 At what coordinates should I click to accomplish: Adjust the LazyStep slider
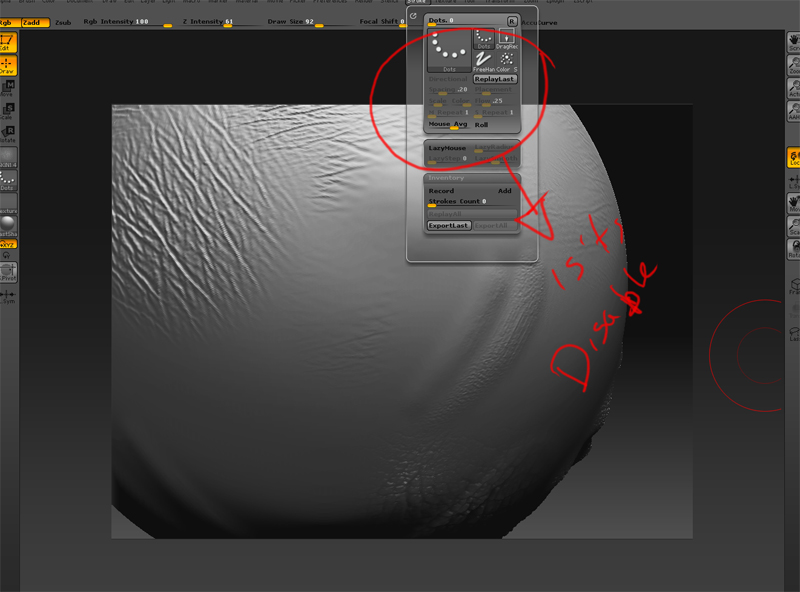[448, 159]
